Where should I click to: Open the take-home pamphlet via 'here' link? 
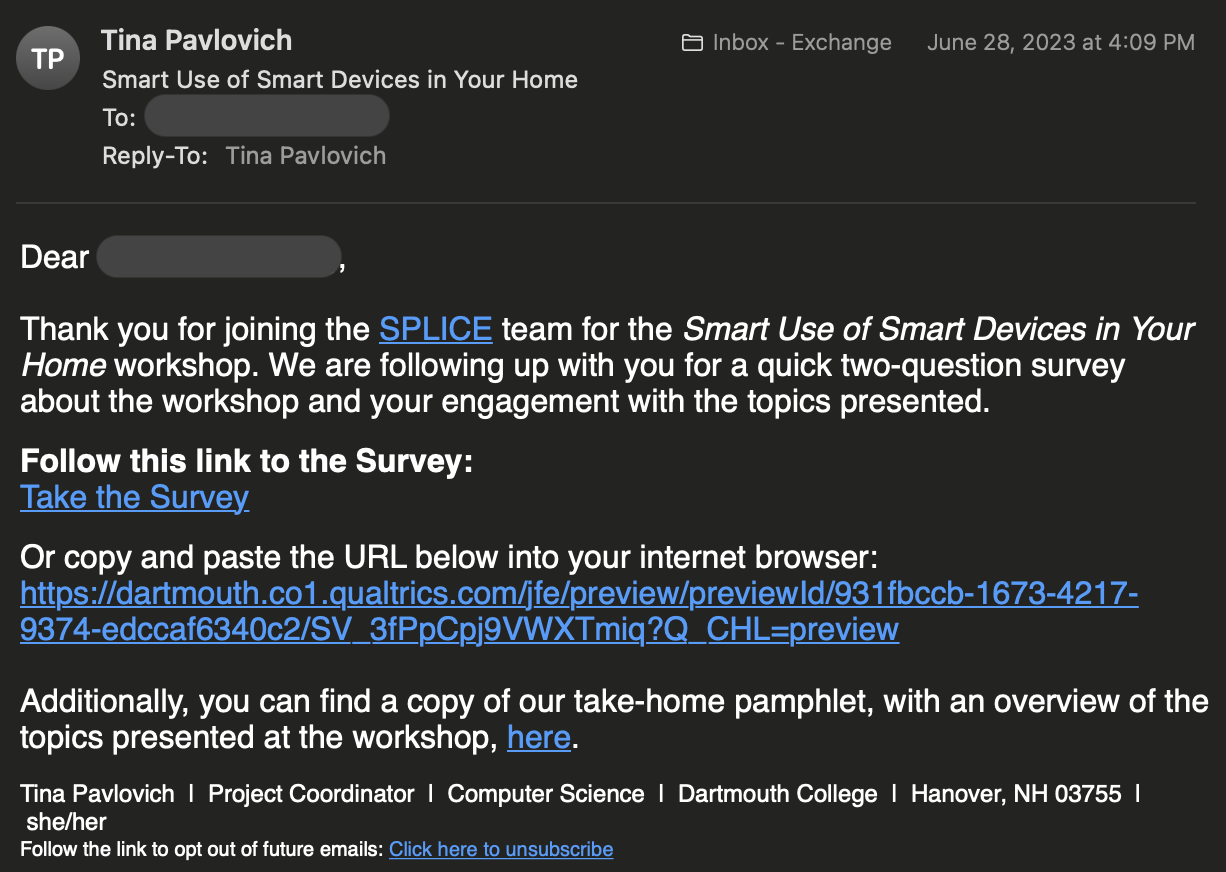coord(538,737)
